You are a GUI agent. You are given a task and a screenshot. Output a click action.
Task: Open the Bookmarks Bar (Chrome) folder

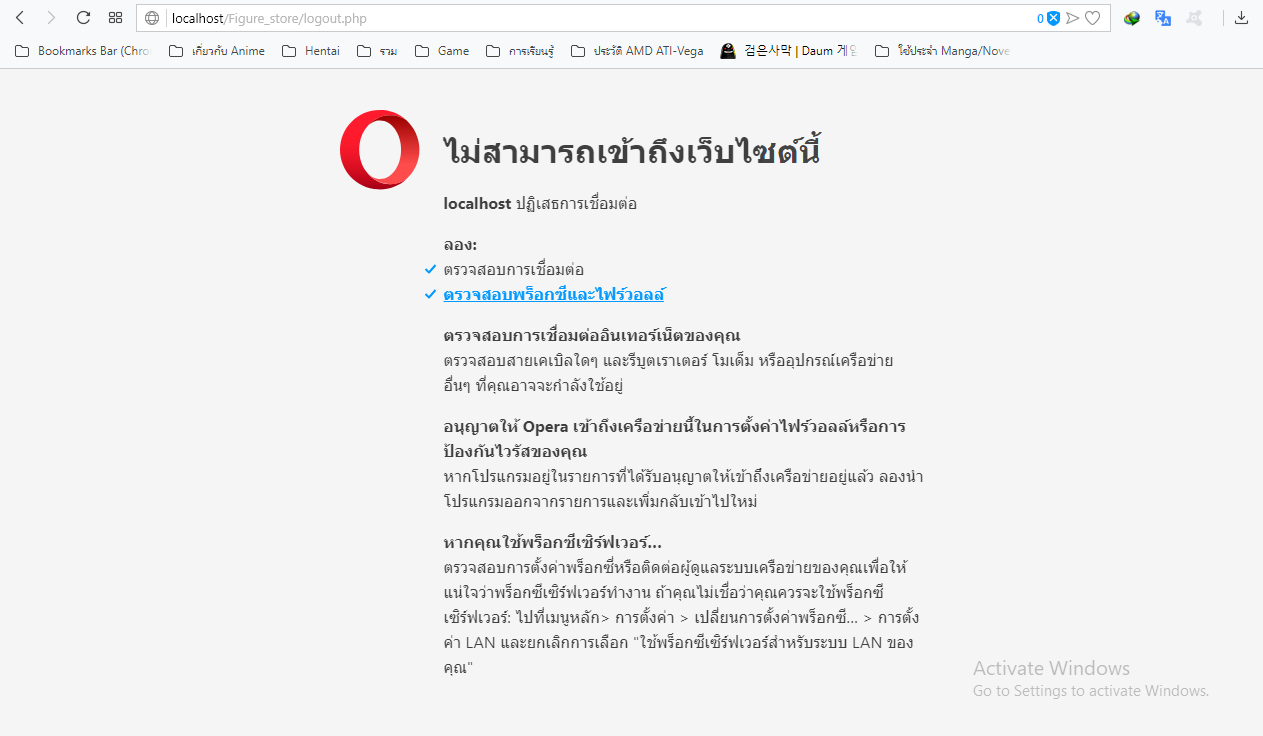83,51
